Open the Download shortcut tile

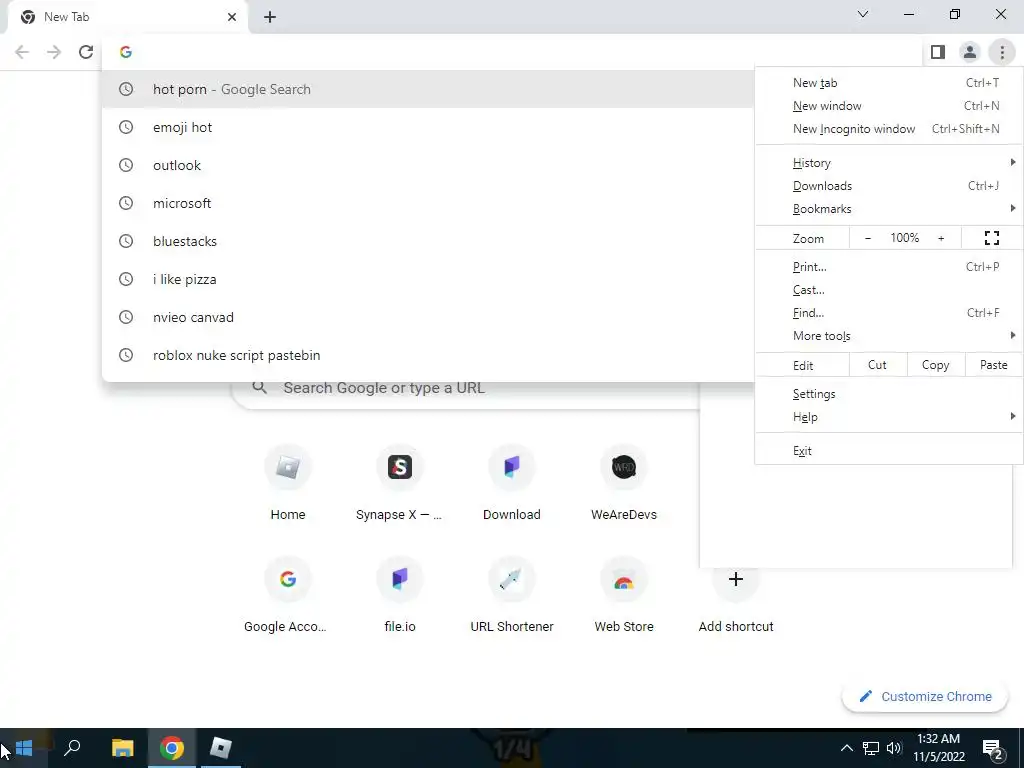pos(512,484)
